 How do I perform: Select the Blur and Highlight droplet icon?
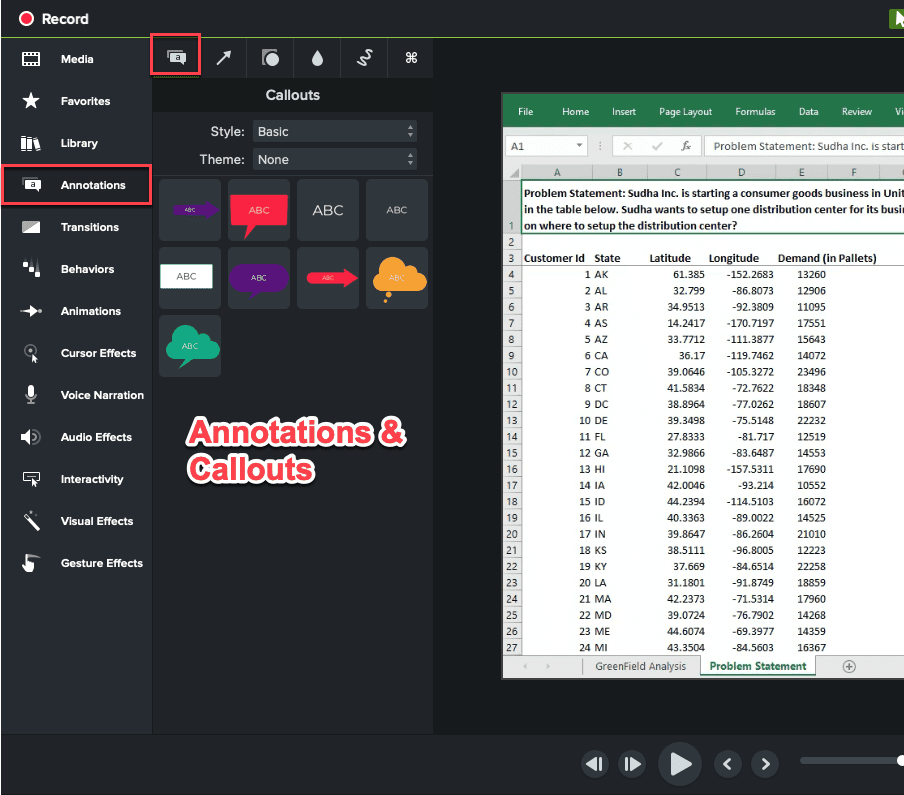pyautogui.click(x=317, y=58)
